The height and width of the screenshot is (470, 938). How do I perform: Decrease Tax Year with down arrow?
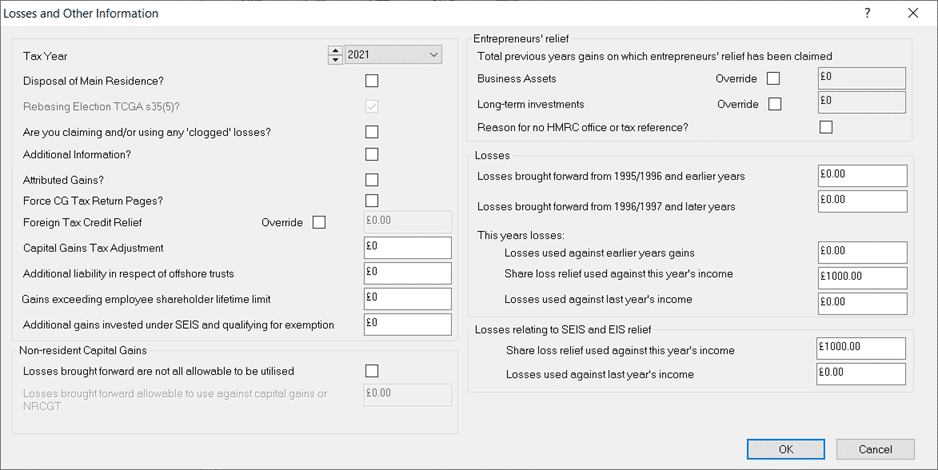[x=335, y=60]
